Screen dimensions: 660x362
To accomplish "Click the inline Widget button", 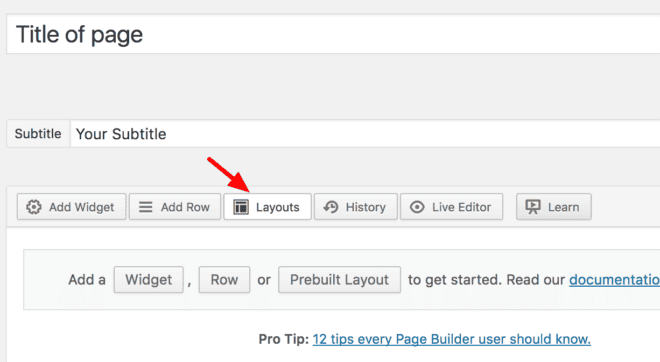I will tap(149, 279).
